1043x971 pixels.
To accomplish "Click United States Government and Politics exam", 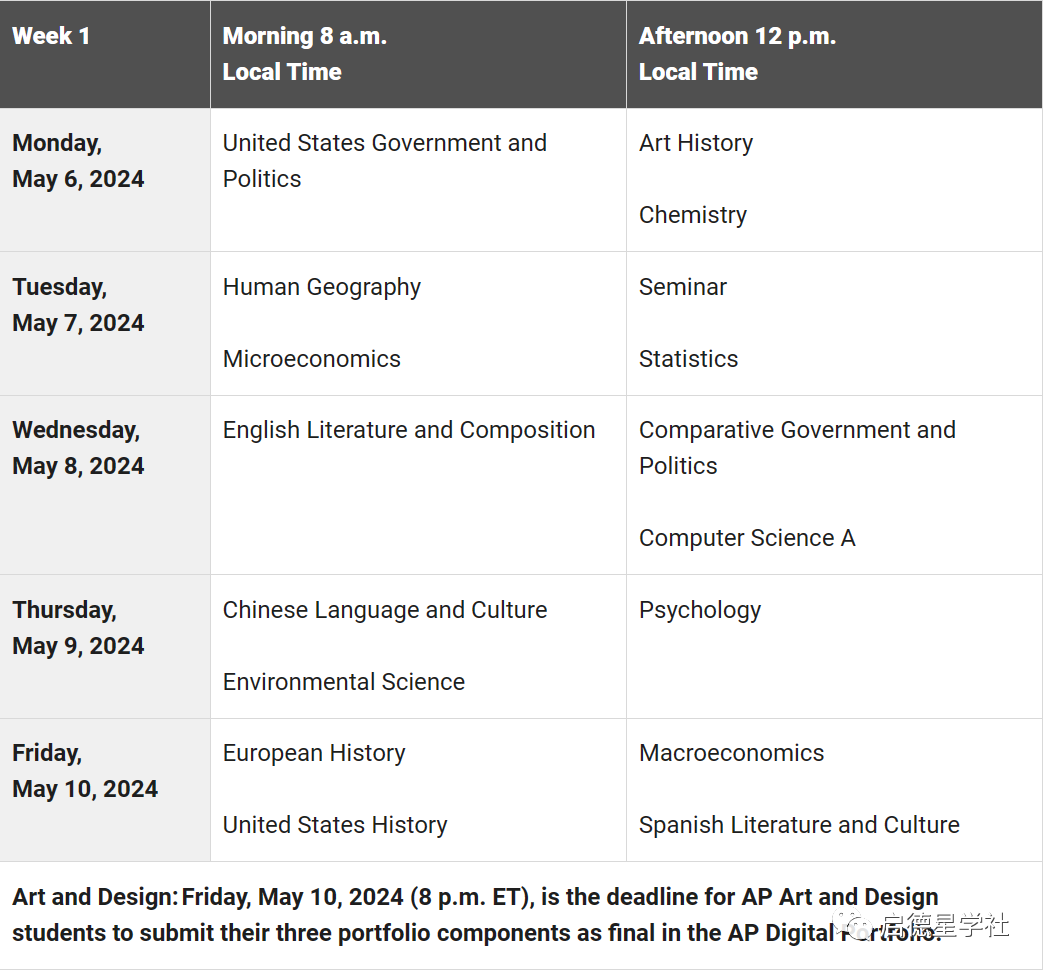I will (384, 161).
